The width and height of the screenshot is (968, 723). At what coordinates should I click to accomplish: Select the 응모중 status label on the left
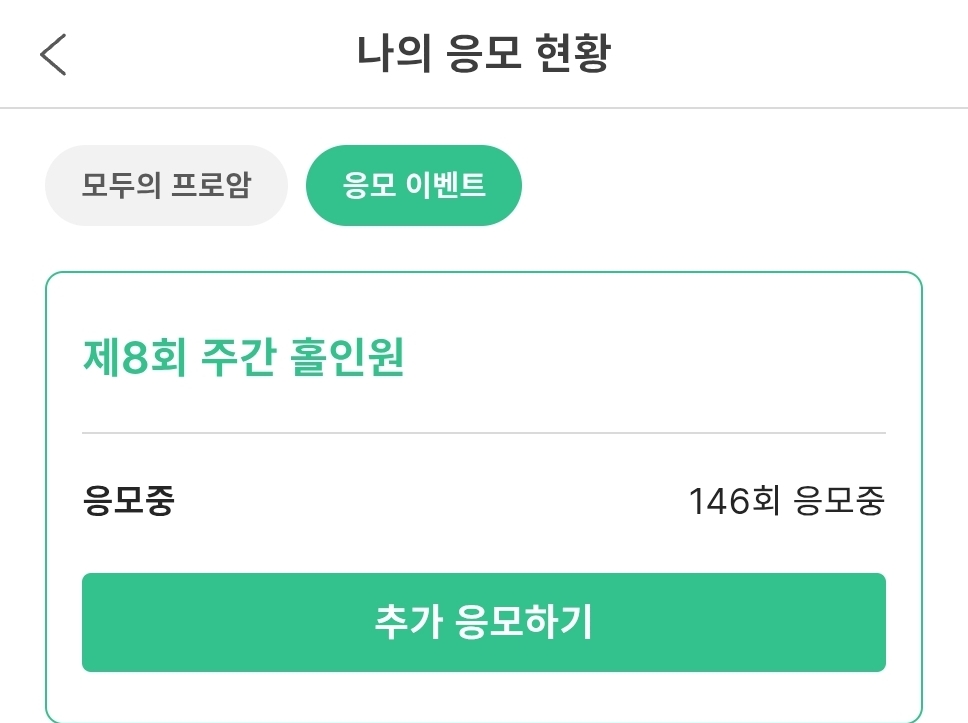pos(129,500)
